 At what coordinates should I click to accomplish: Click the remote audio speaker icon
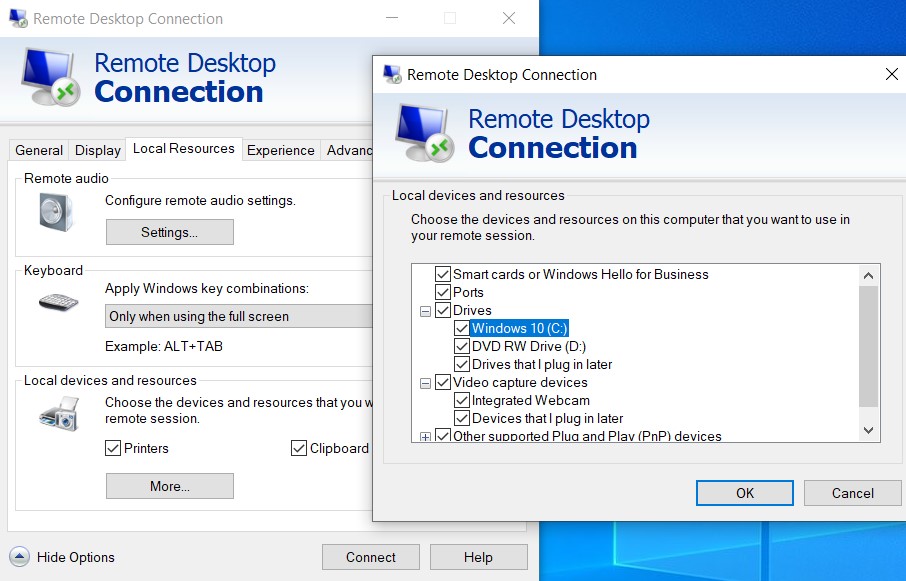[x=55, y=211]
